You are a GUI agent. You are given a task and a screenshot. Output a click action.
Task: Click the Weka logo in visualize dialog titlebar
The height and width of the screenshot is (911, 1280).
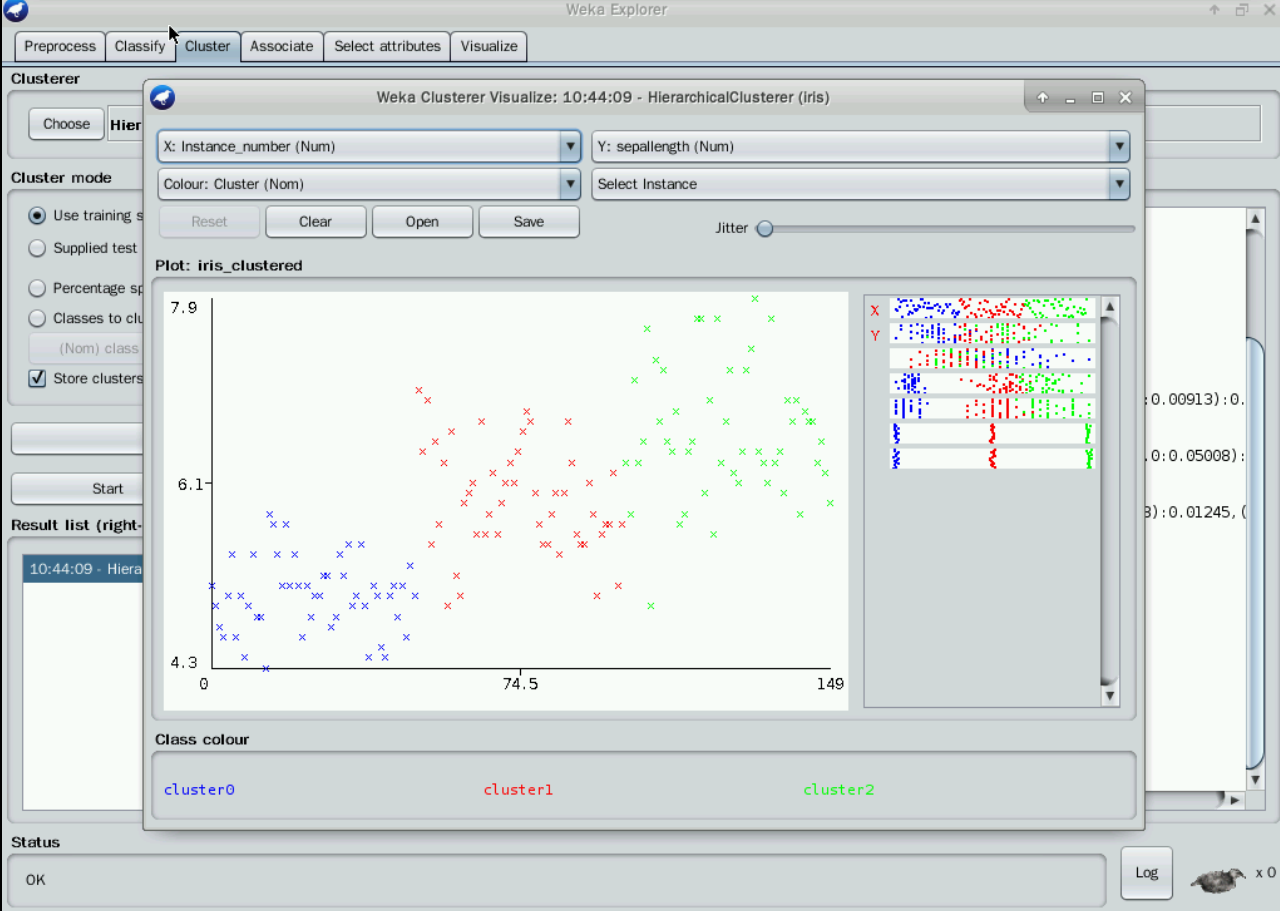point(162,98)
